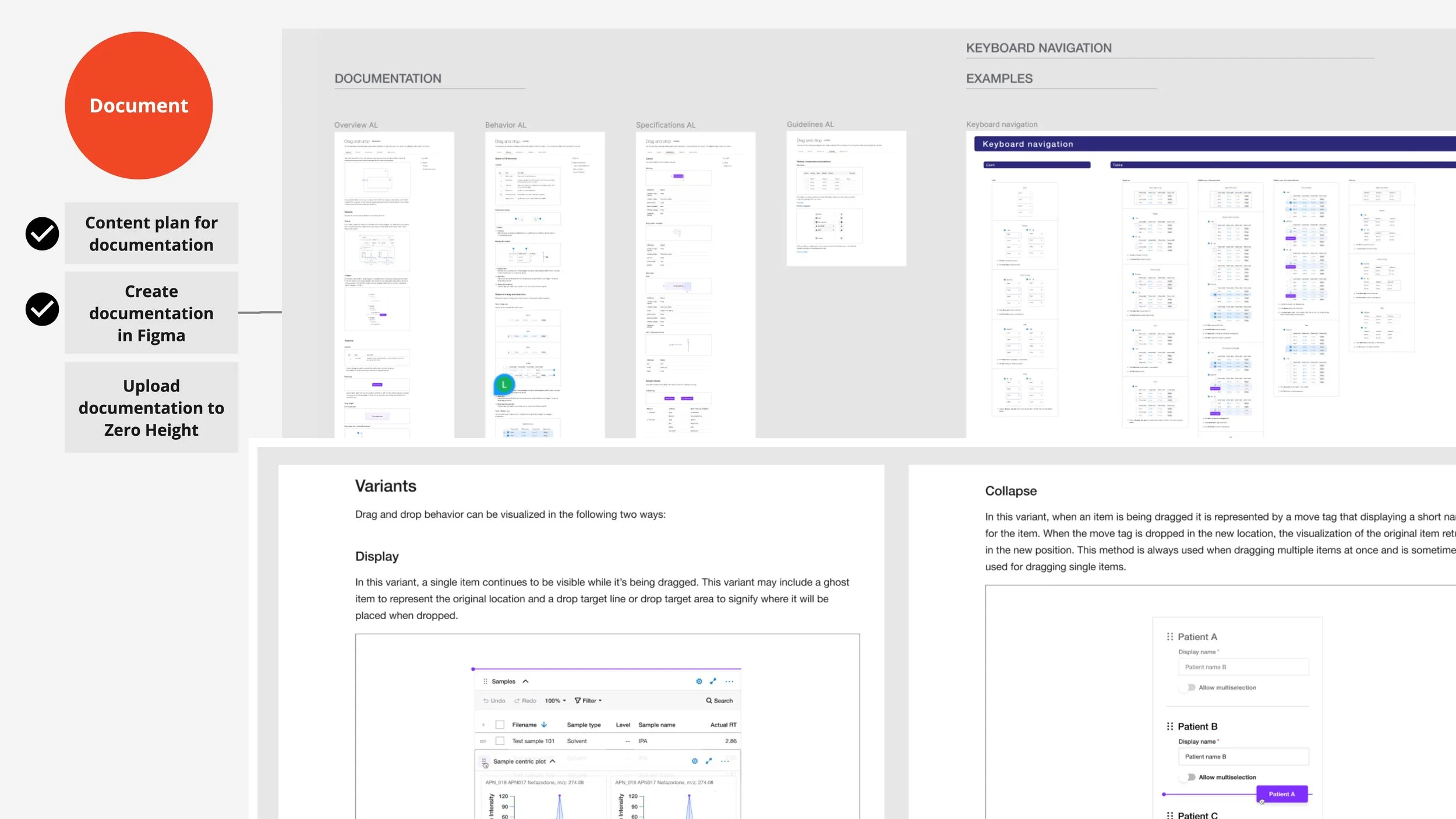Click the Filename sort arrow
The height and width of the screenshot is (819, 1456).
544,725
